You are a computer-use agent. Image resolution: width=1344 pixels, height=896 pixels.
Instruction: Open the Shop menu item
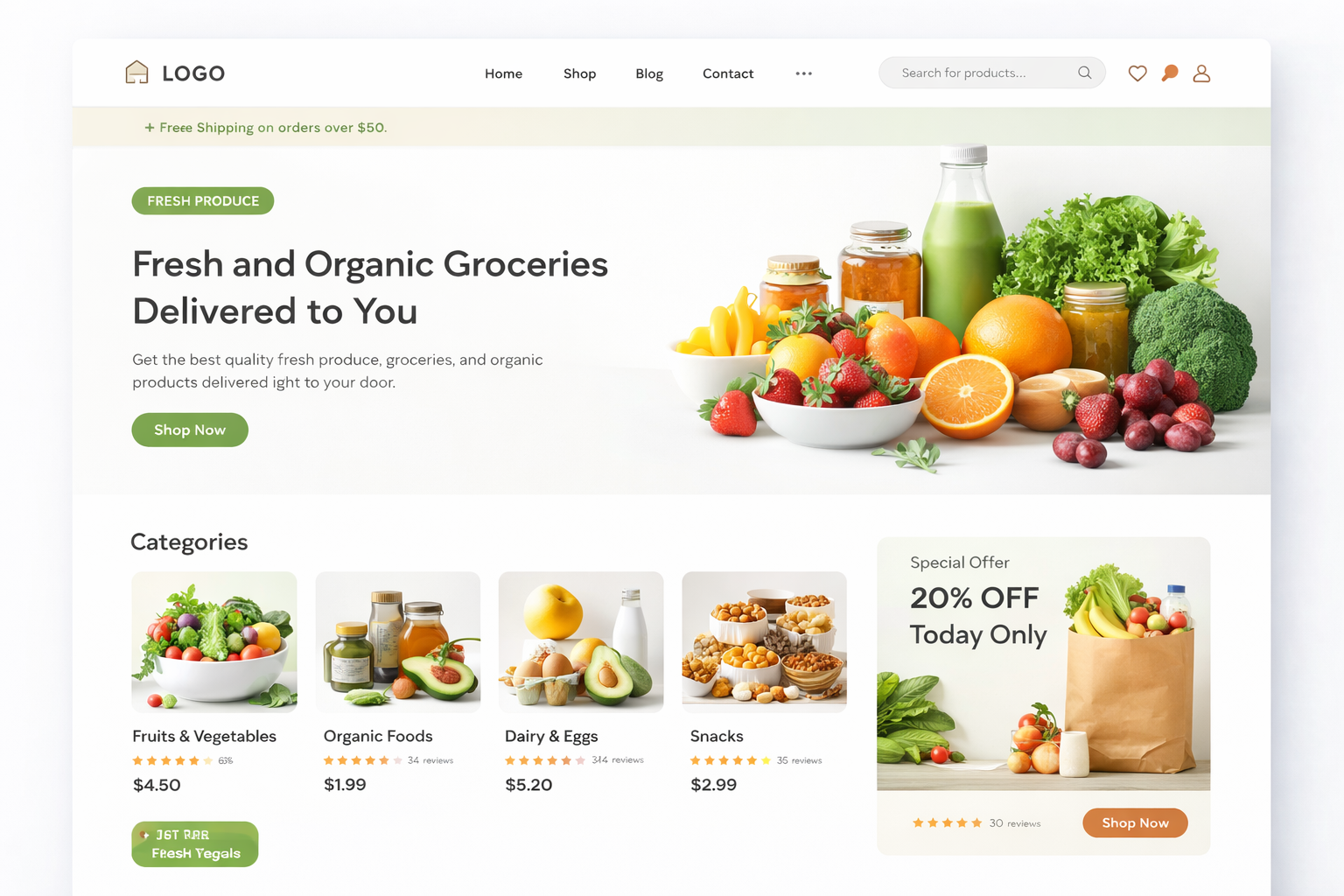pos(579,73)
